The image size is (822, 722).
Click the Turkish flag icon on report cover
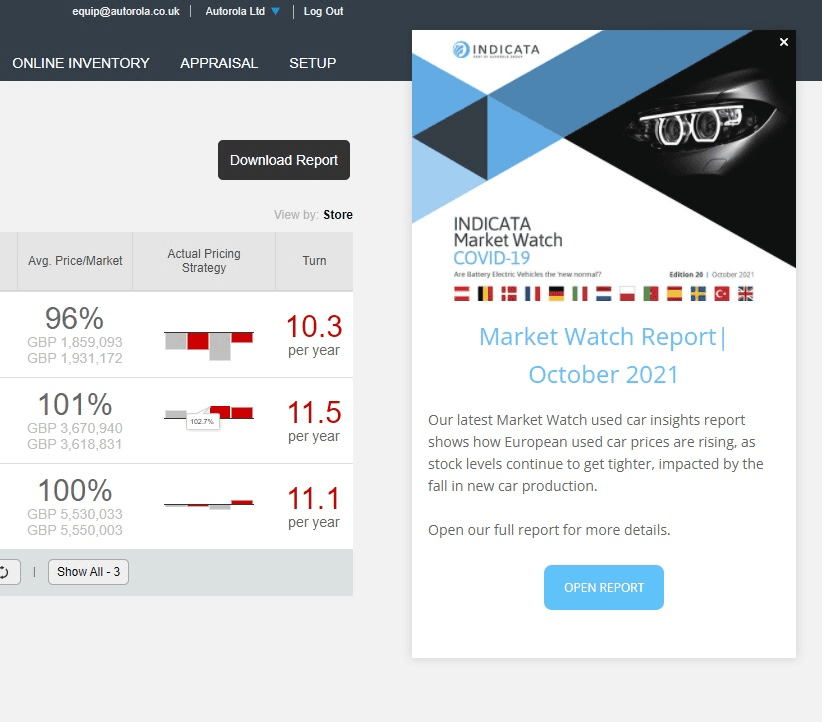(x=722, y=294)
